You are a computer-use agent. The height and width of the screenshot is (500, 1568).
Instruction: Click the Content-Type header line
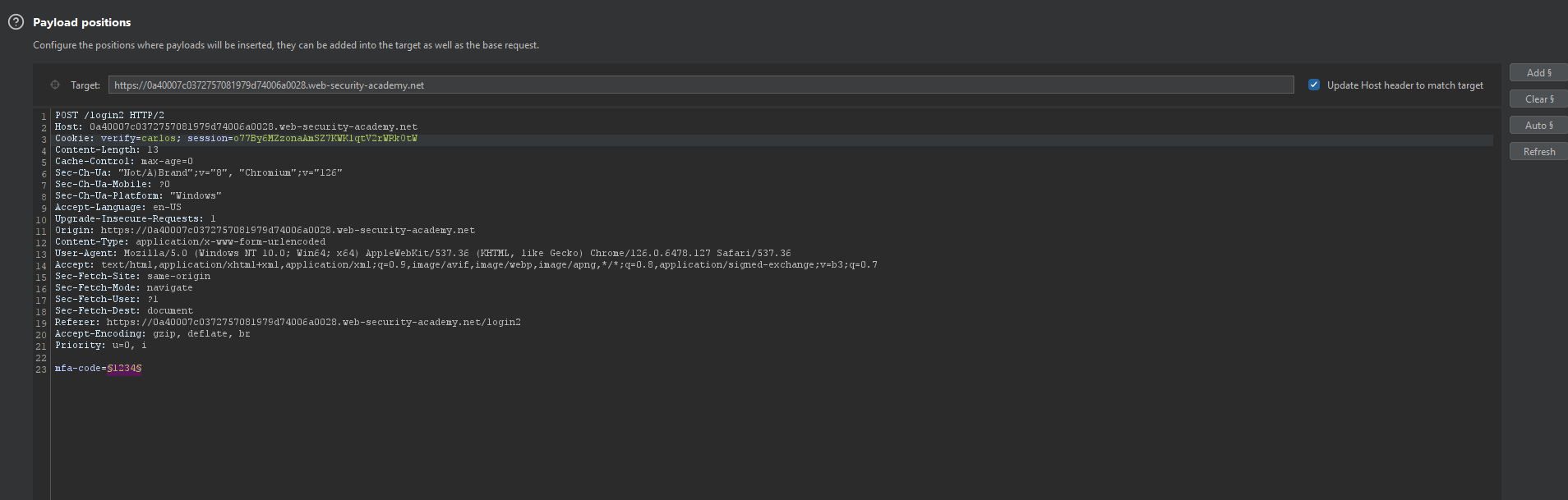(x=190, y=242)
